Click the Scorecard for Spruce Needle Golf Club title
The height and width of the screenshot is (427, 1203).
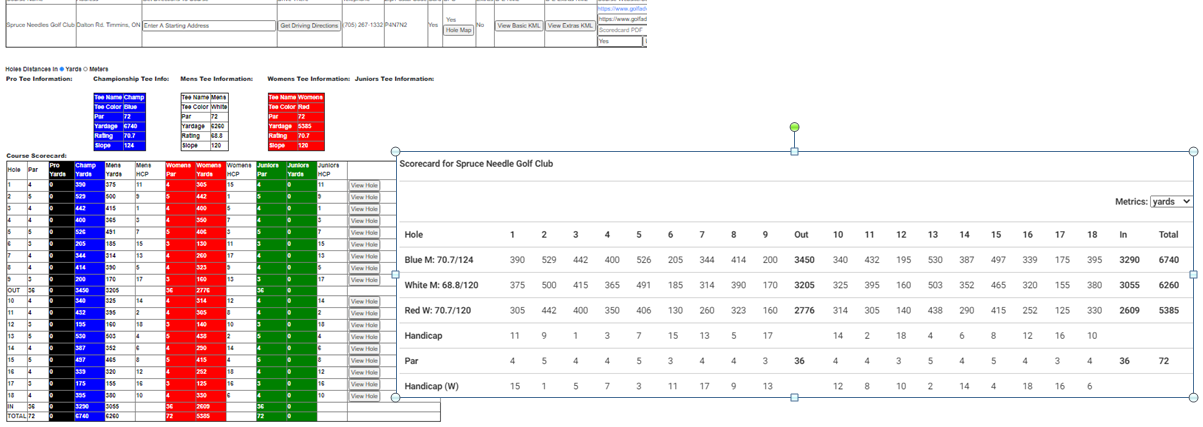pyautogui.click(x=475, y=163)
